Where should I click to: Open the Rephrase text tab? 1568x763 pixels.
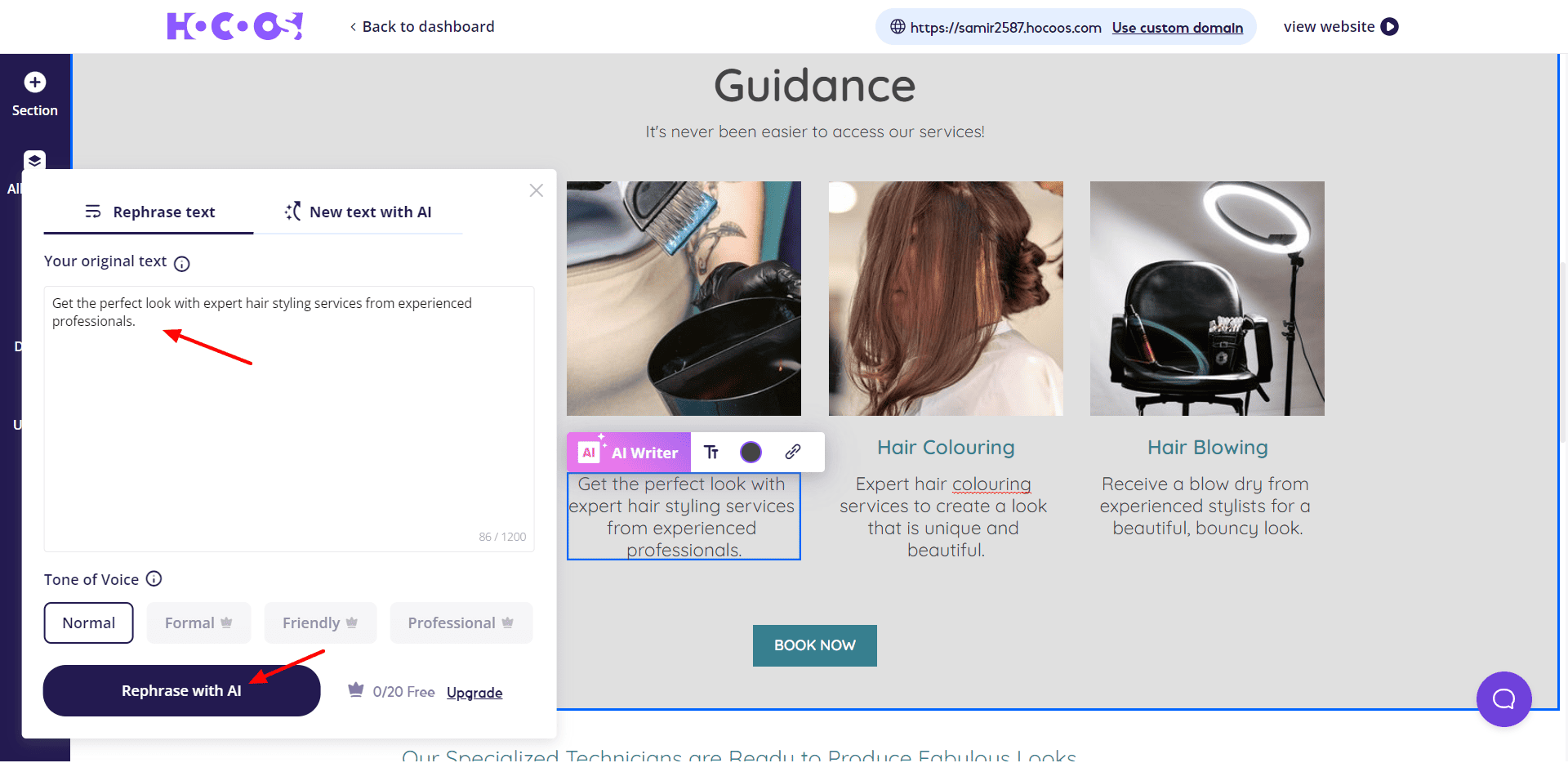149,212
